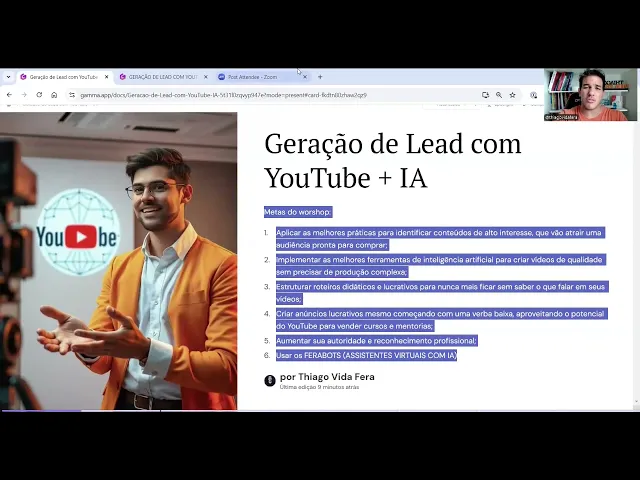The height and width of the screenshot is (480, 640).
Task: Go forward to the next page
Action: 24,95
